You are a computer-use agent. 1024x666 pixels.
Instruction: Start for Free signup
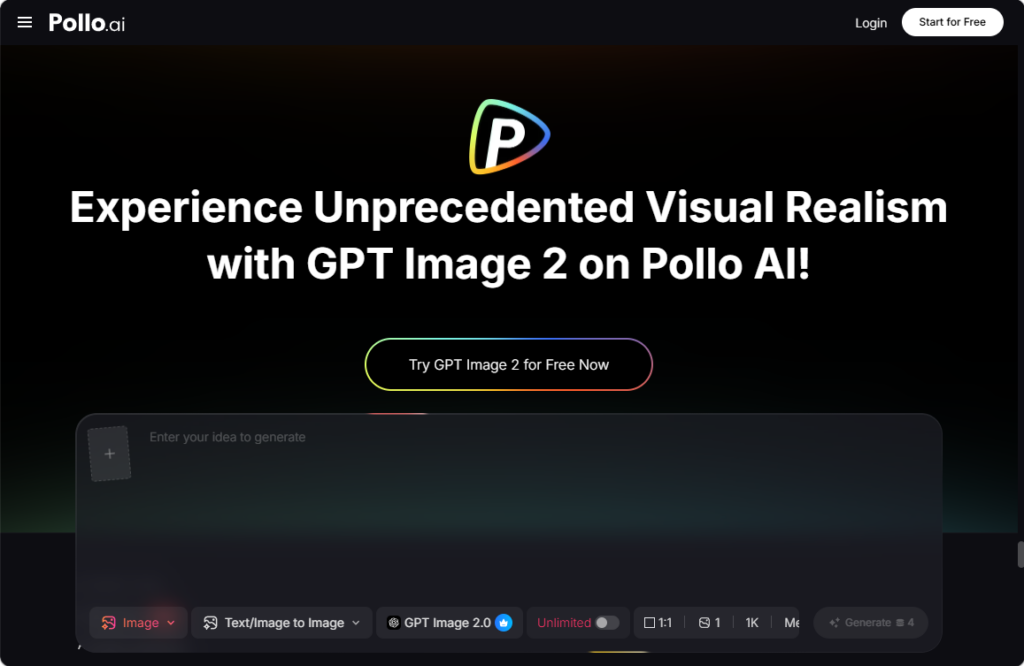[x=952, y=22]
